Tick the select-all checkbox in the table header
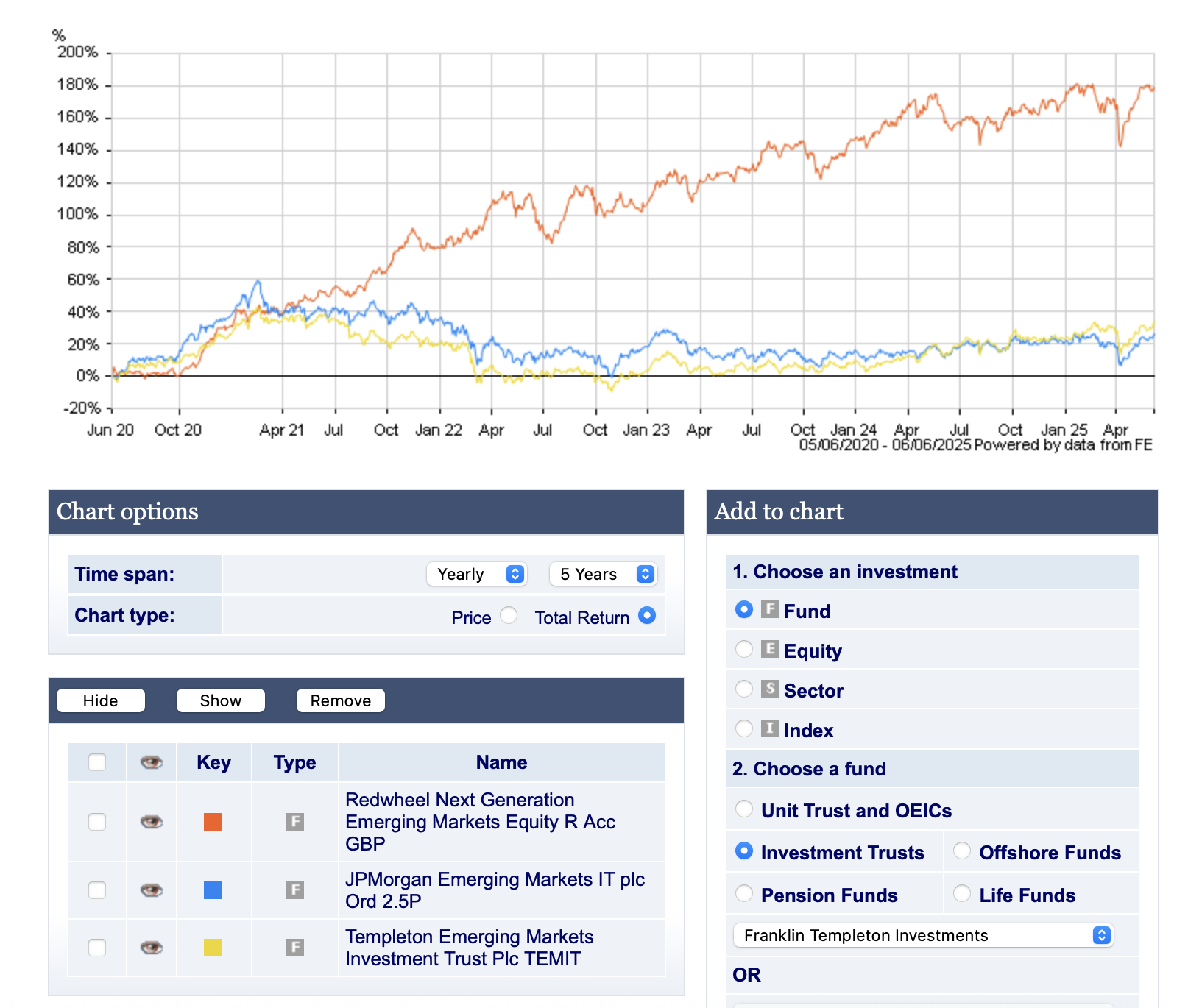Viewport: 1188px width, 1008px height. tap(97, 762)
